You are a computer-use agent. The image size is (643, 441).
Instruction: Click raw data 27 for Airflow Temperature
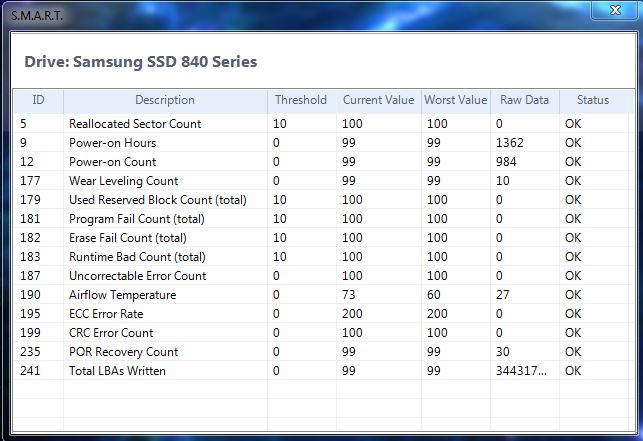coord(503,295)
